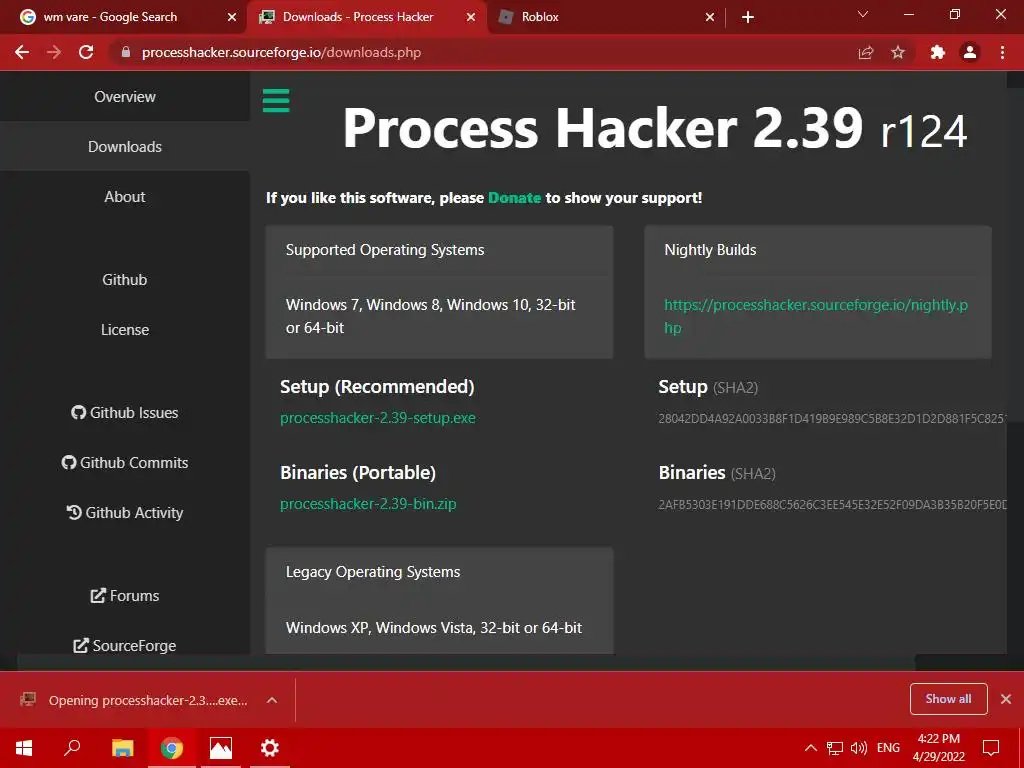Open the Photos app taskbar icon
Image resolution: width=1024 pixels, height=768 pixels.
click(x=221, y=748)
